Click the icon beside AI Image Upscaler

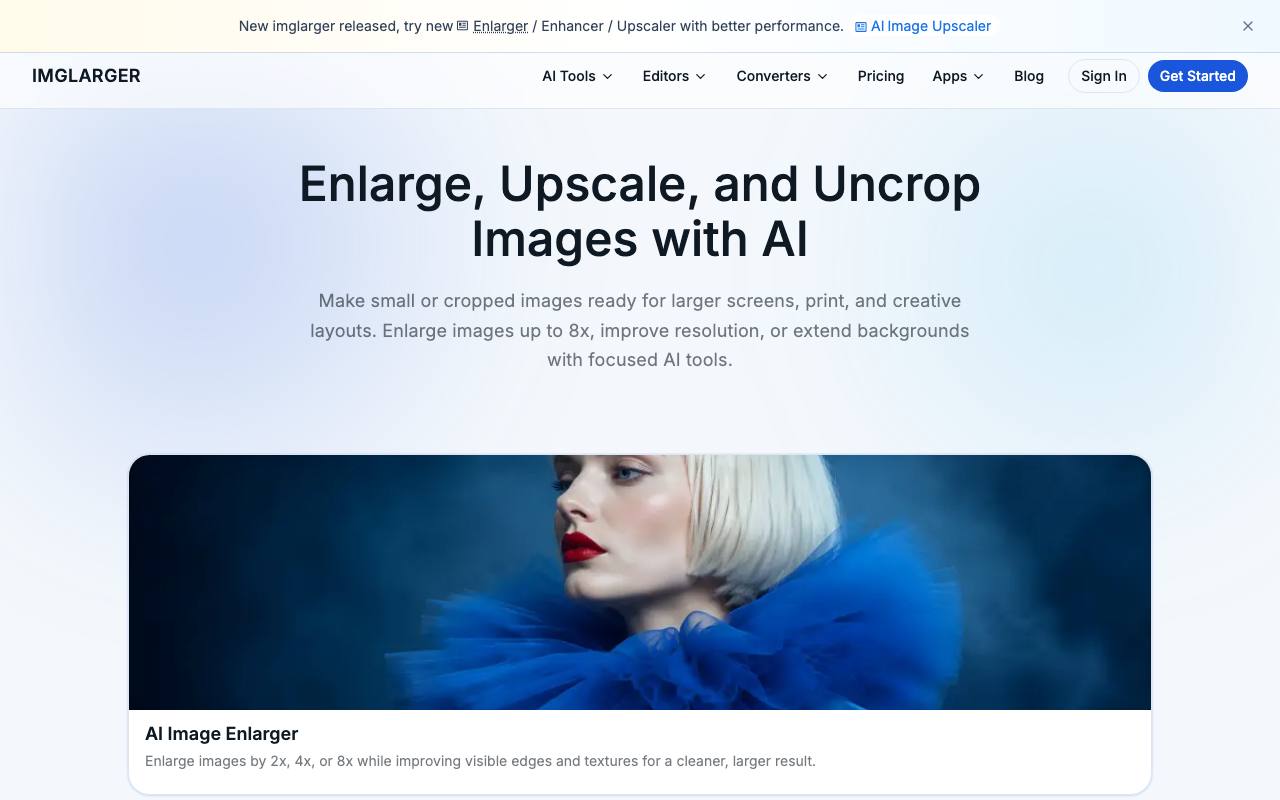[861, 26]
